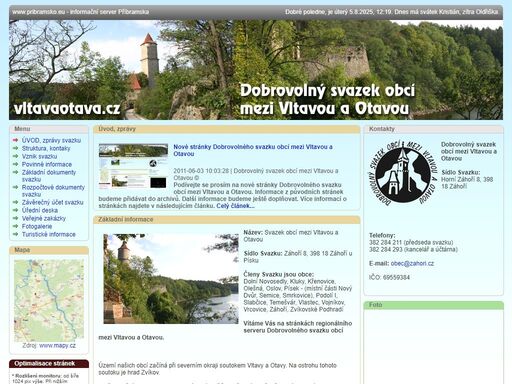Open Povinné informace menu link
This screenshot has width=512, height=384.
[x=47, y=164]
